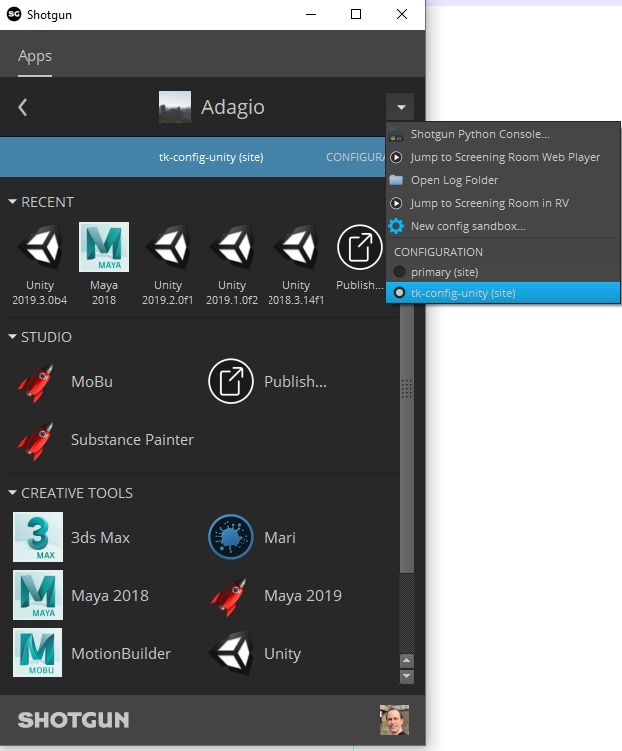The width and height of the screenshot is (622, 751).
Task: Open Shotgun Python Console menu entry
Action: 480,134
